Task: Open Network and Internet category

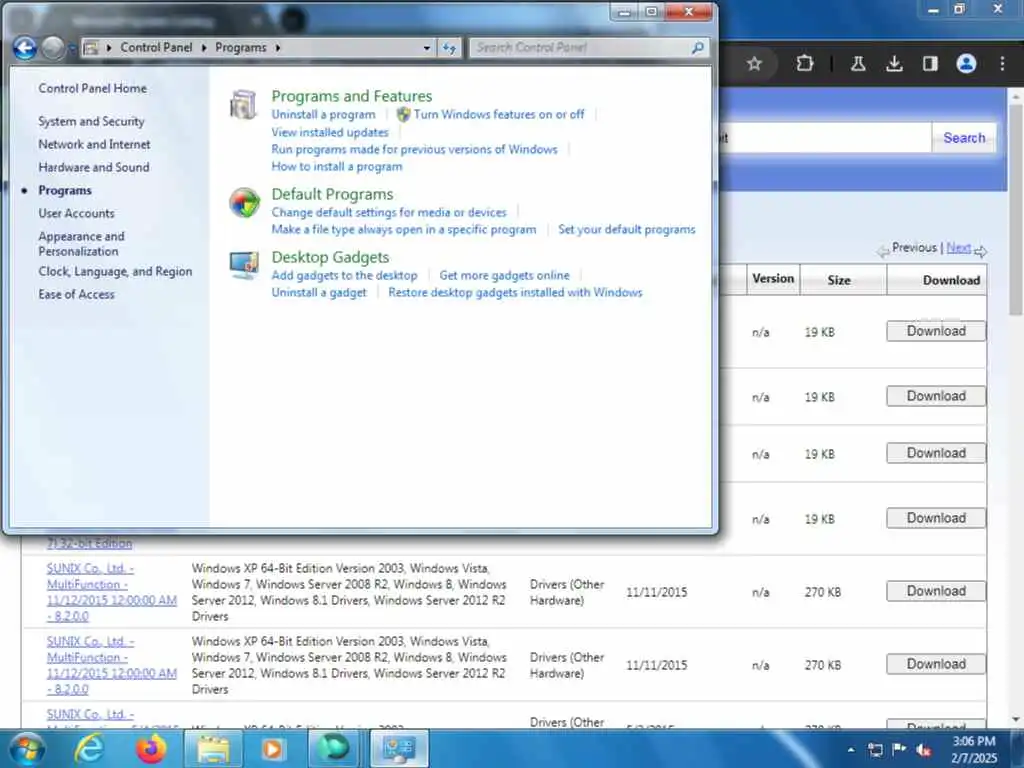Action: [x=94, y=144]
